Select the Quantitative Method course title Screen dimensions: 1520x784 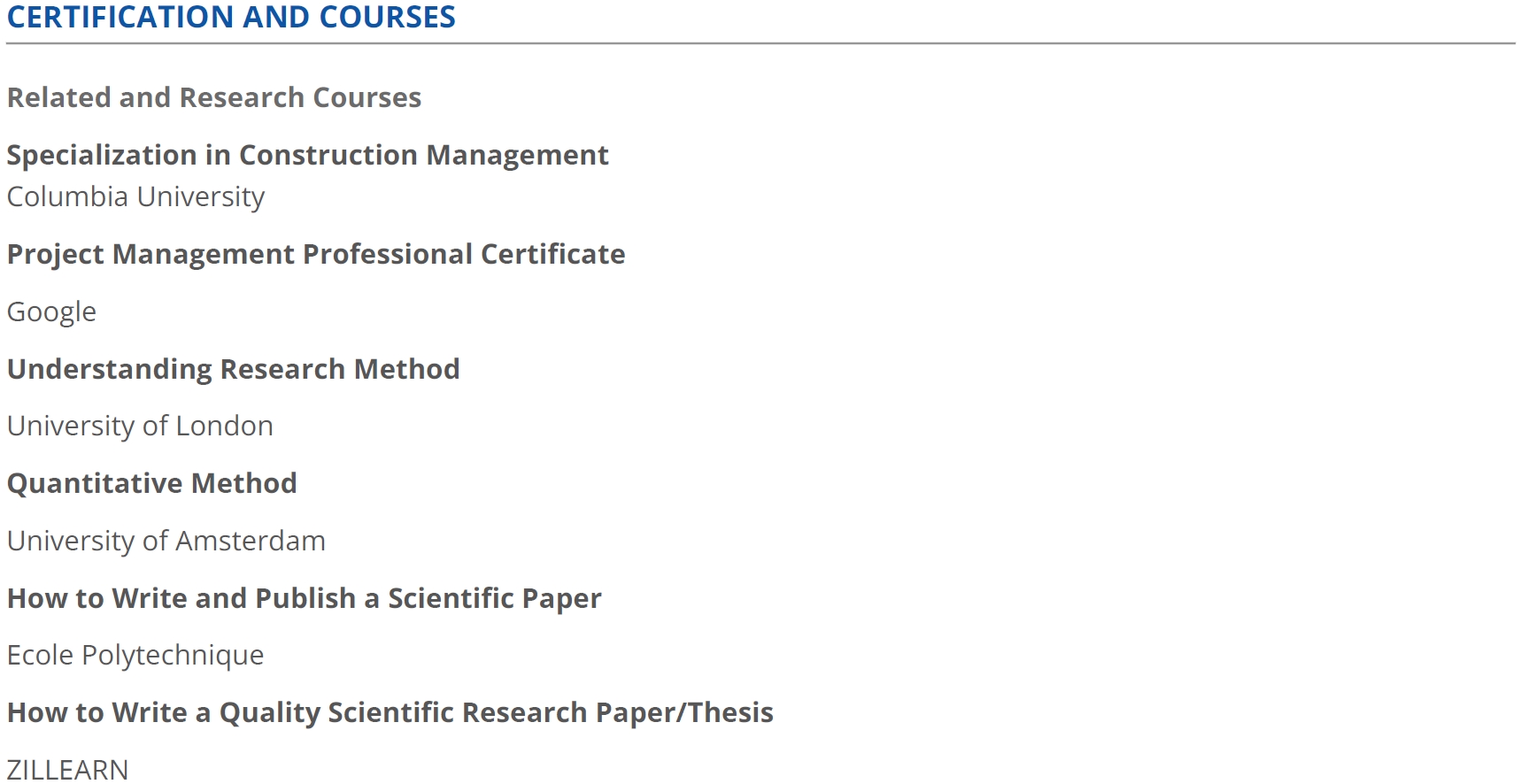click(151, 483)
